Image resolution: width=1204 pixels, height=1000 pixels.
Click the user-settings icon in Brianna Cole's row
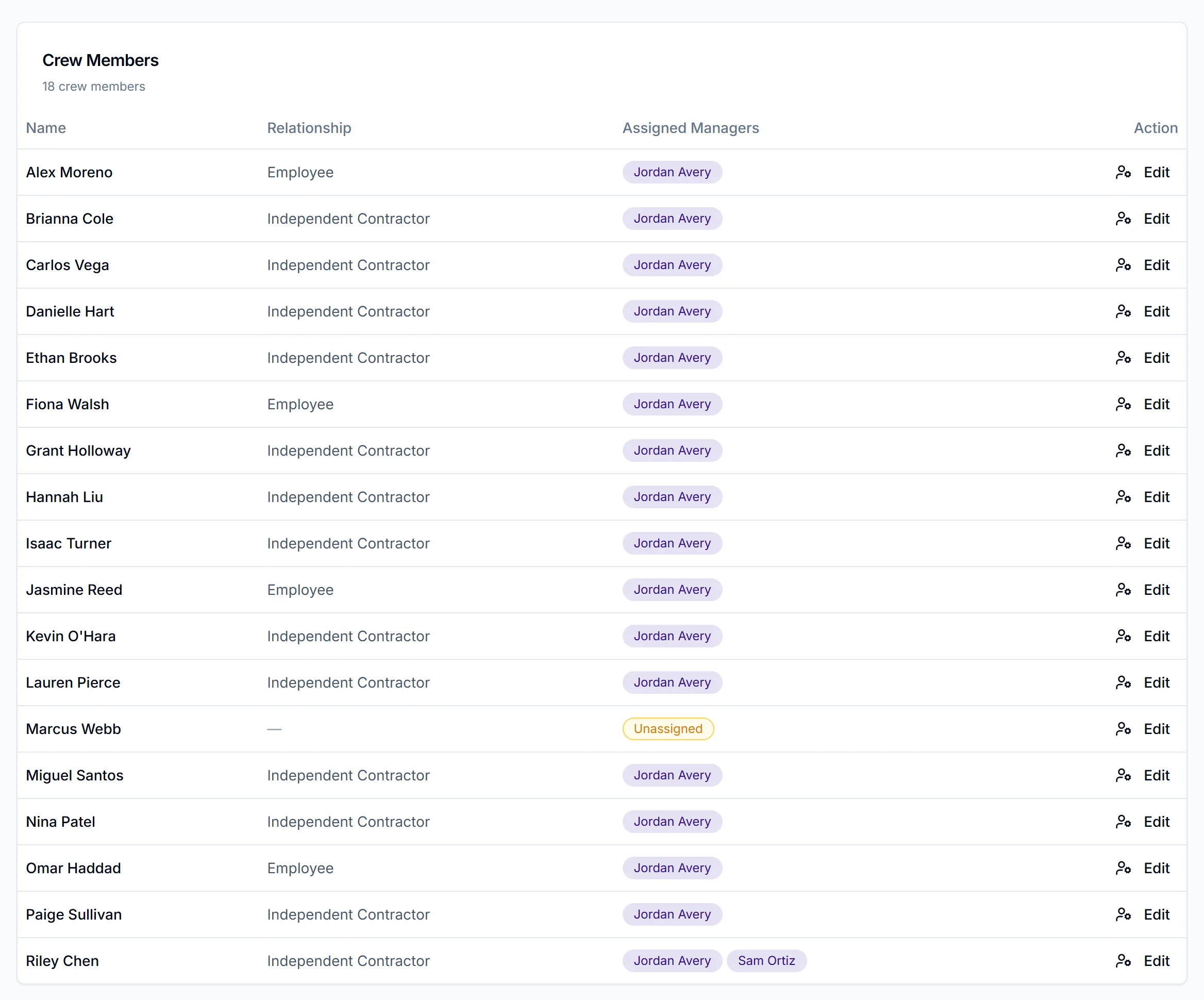click(x=1123, y=219)
